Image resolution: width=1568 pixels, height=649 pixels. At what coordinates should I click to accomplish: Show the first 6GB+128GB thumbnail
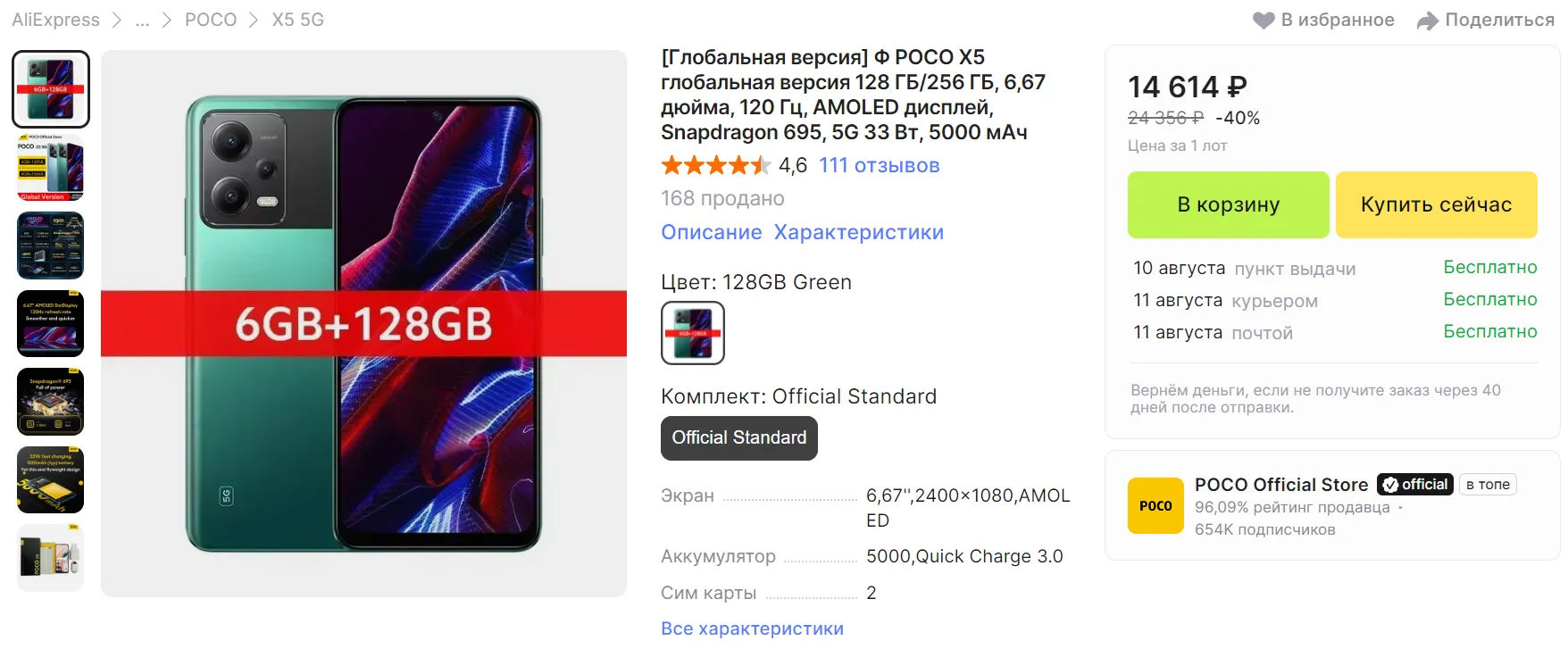(51, 89)
